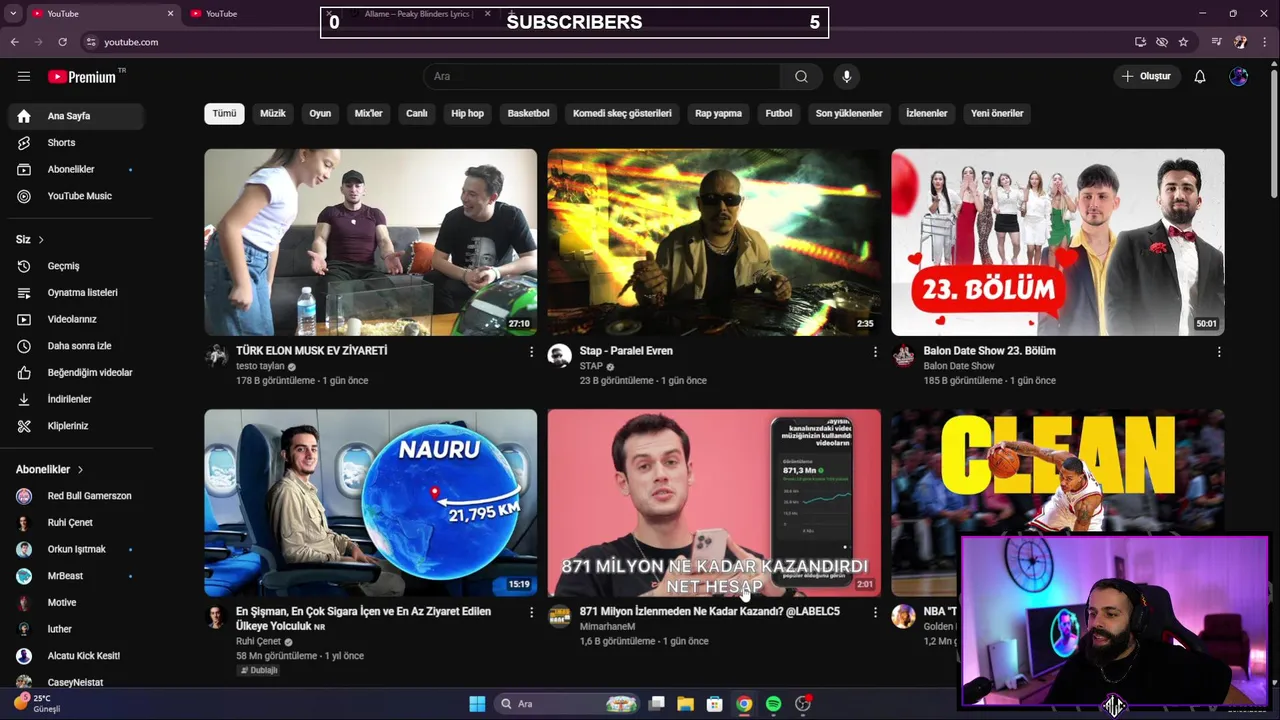Select the Canlı filter chip

pos(417,113)
